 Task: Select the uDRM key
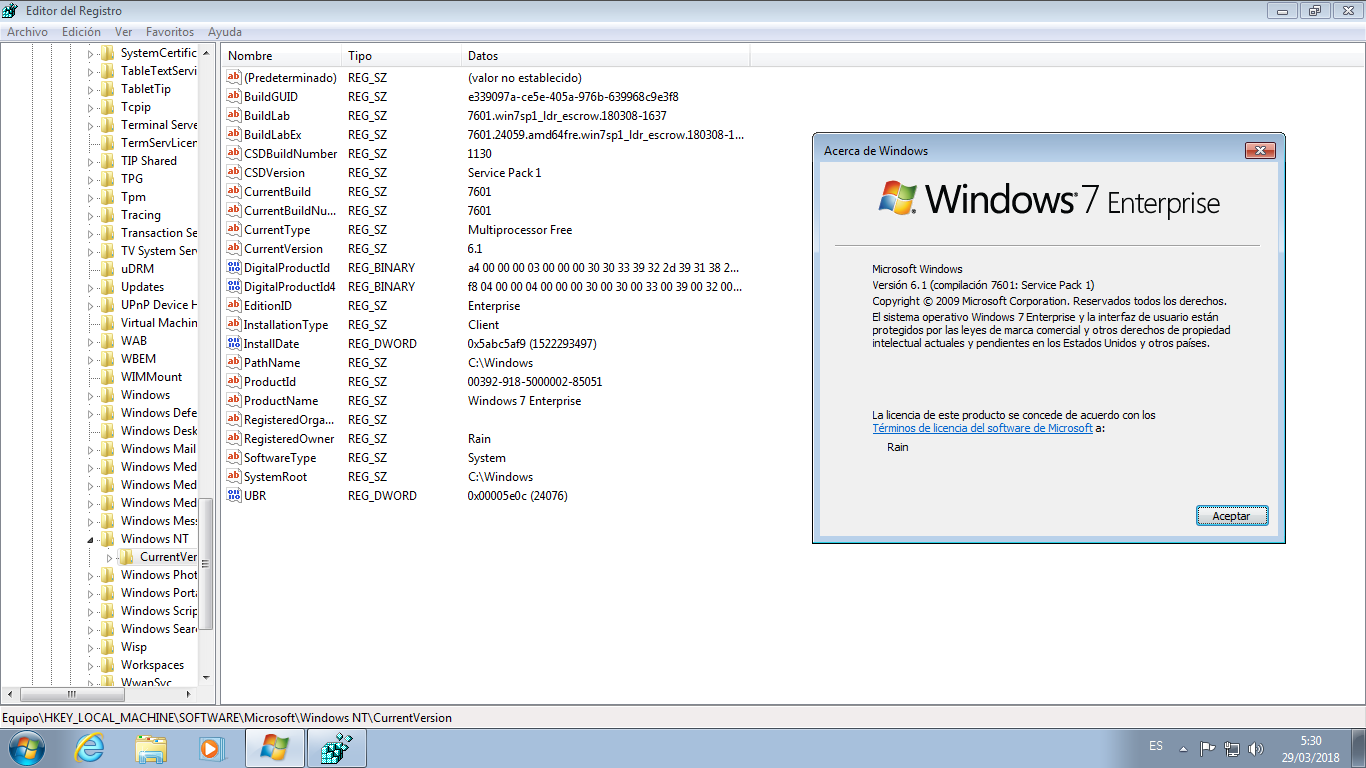coord(137,269)
